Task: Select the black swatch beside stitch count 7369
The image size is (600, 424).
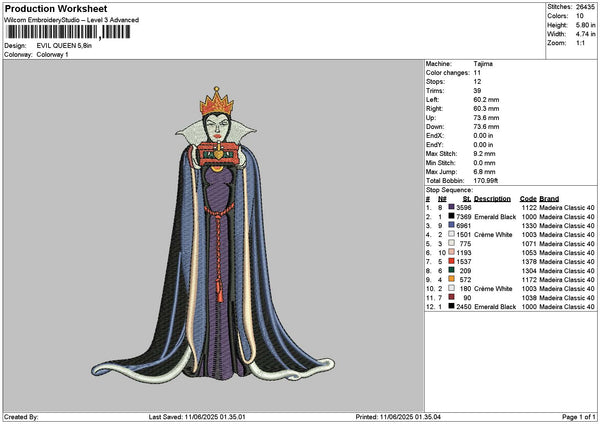Action: pyautogui.click(x=451, y=216)
